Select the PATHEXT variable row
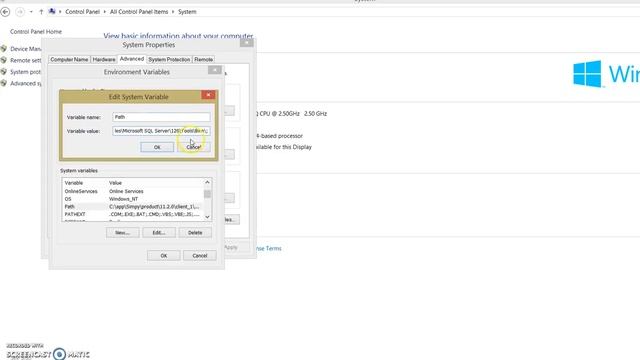 tap(132, 214)
